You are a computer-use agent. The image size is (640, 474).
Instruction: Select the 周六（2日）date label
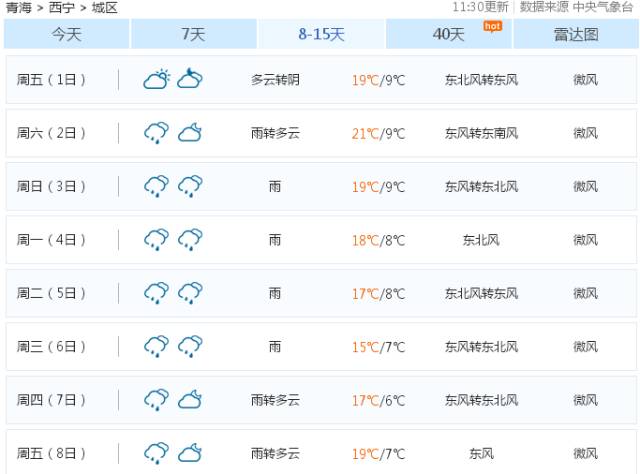tap(51, 133)
